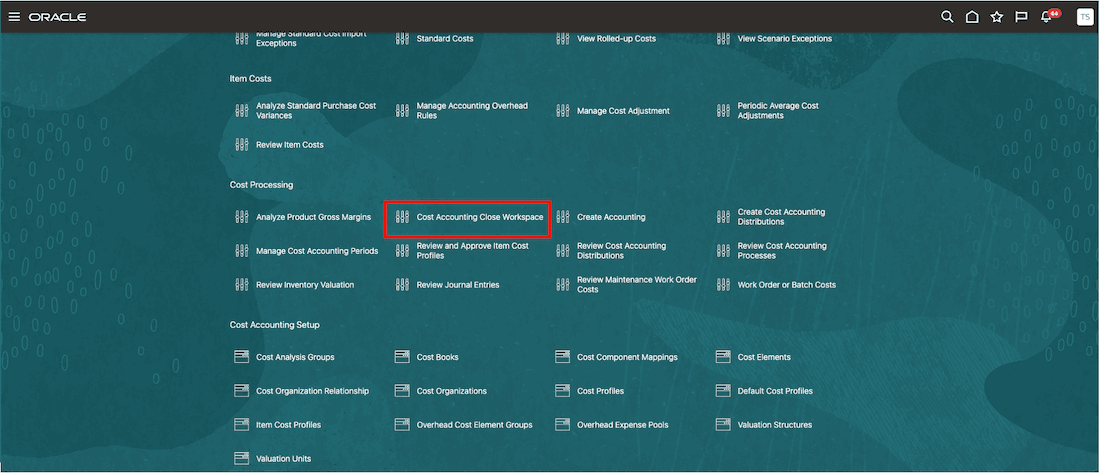Open the TS user profile menu
1100x473 pixels.
(x=1085, y=17)
